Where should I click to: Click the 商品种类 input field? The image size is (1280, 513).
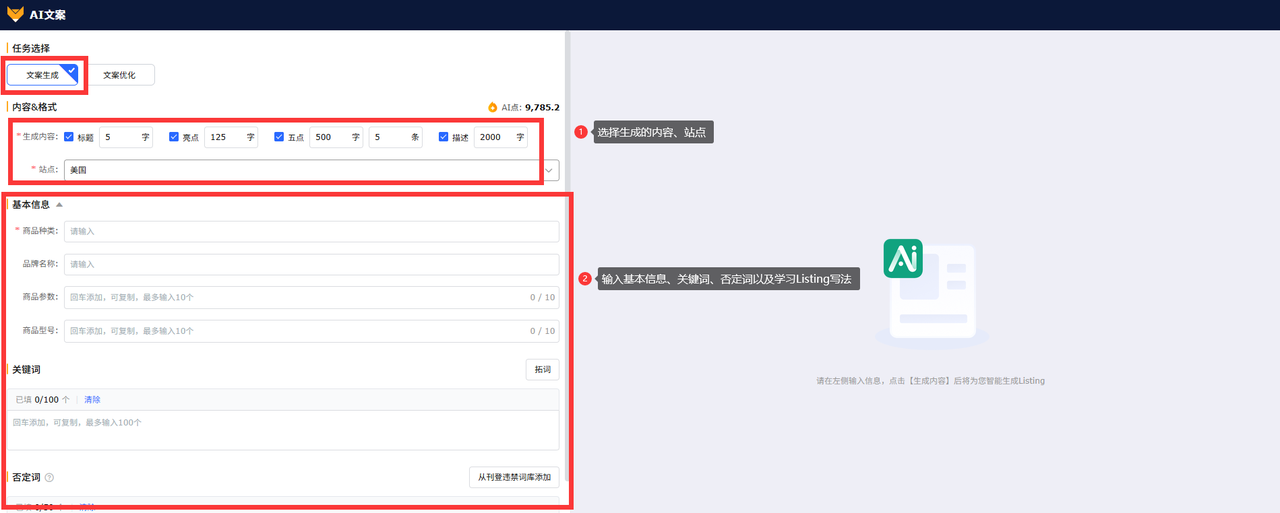(x=311, y=231)
